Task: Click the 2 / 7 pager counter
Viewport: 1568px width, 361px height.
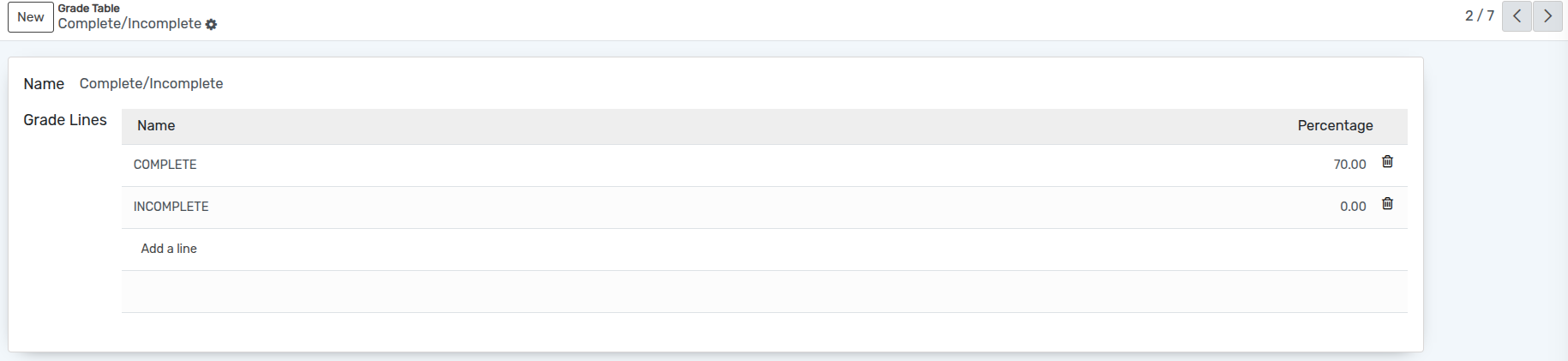Action: 1479,16
